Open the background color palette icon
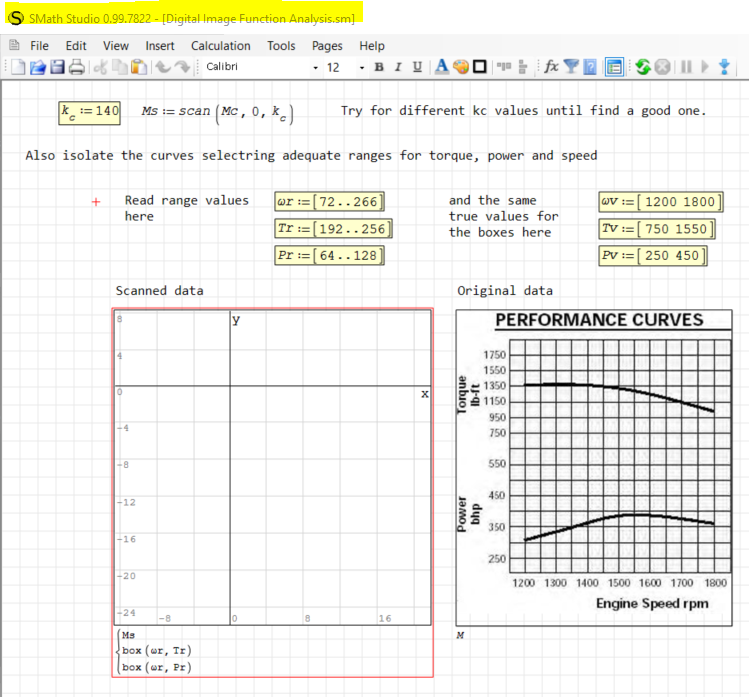Screen dimensions: 749x697 point(462,67)
